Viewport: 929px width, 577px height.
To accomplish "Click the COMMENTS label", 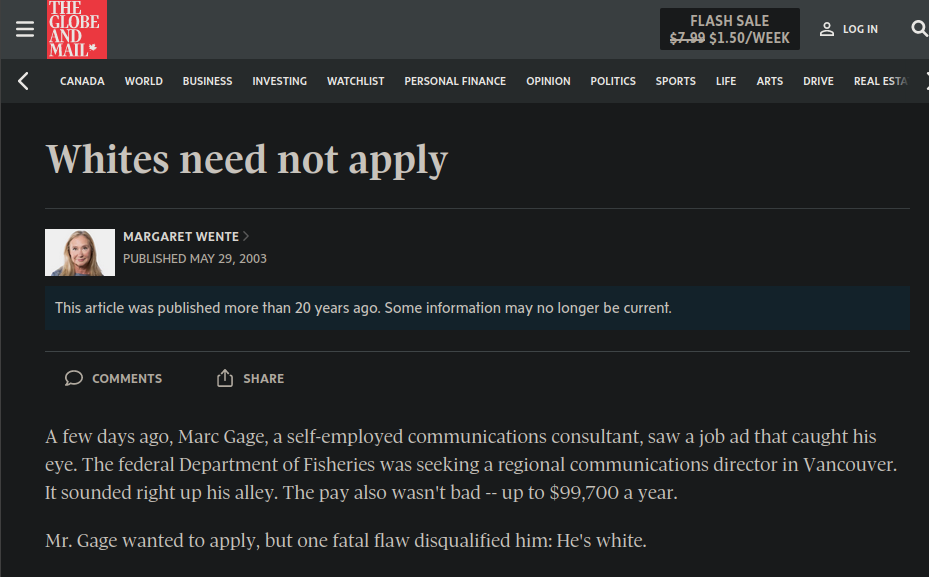I will (x=127, y=379).
